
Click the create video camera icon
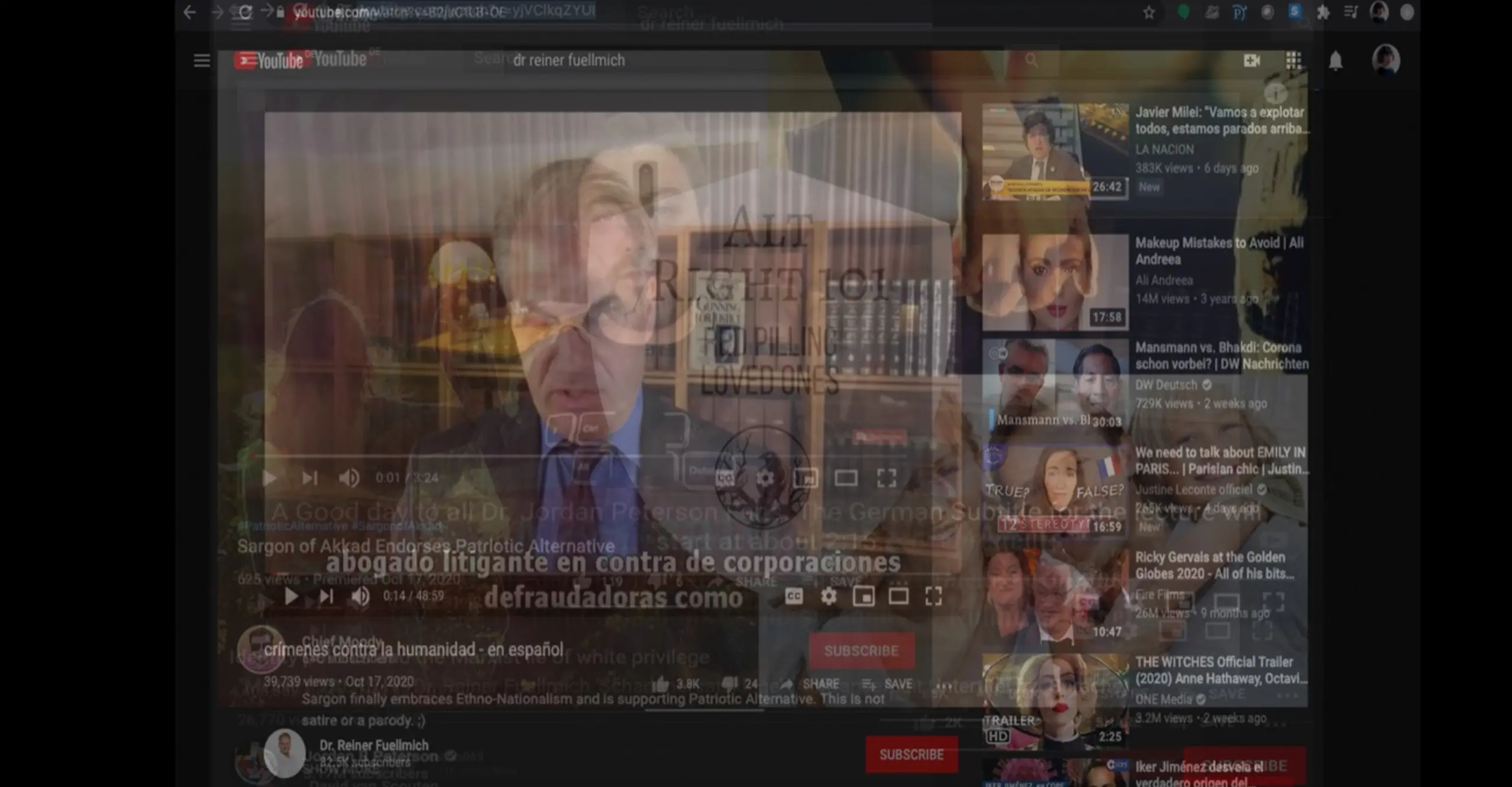[1252, 60]
